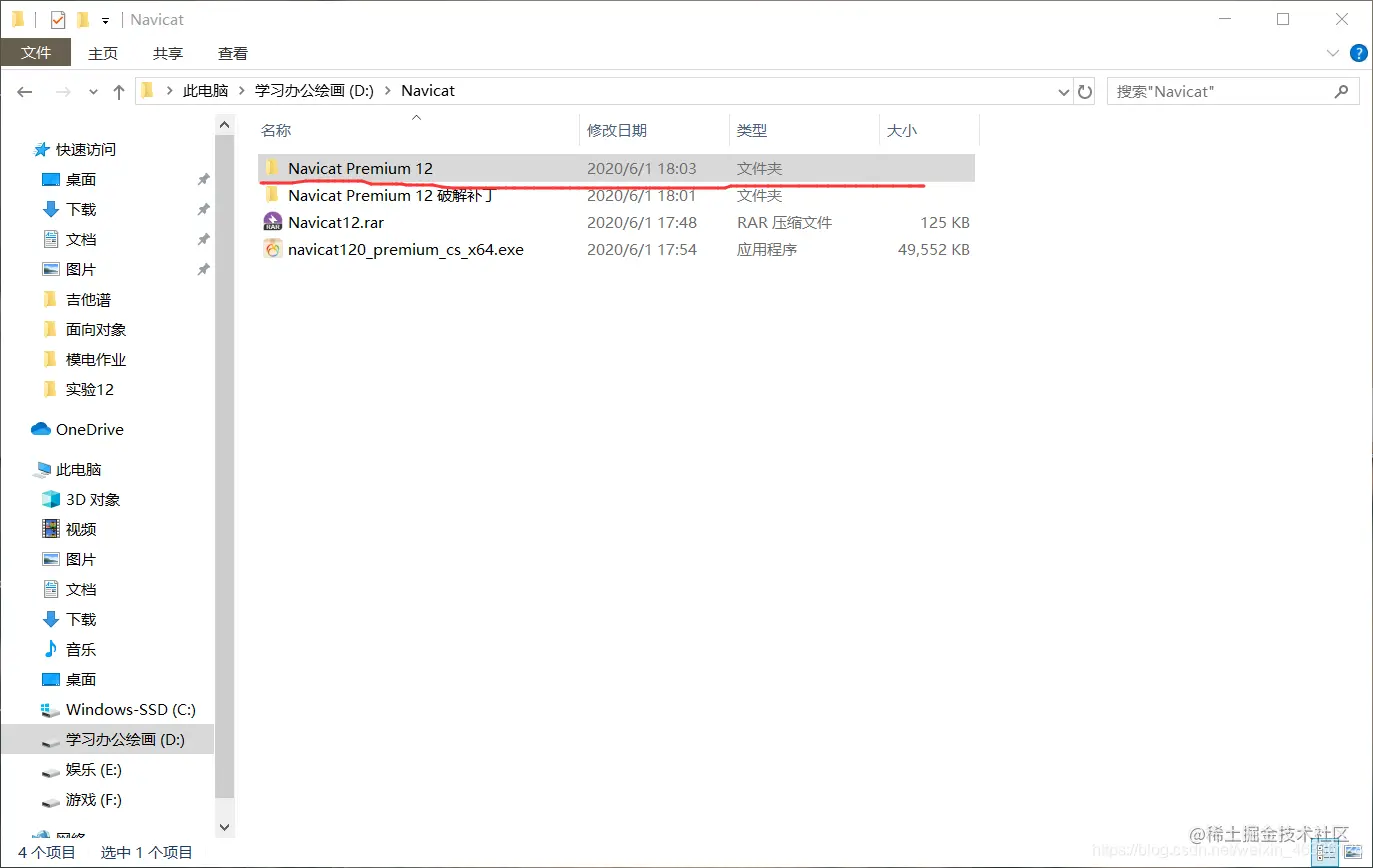Image resolution: width=1373 pixels, height=868 pixels.
Task: Click the Properties quick access icon
Action: (x=58, y=19)
